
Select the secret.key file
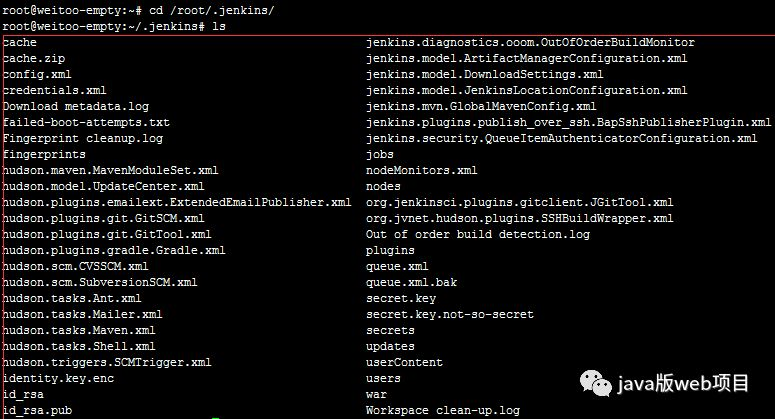(x=401, y=298)
